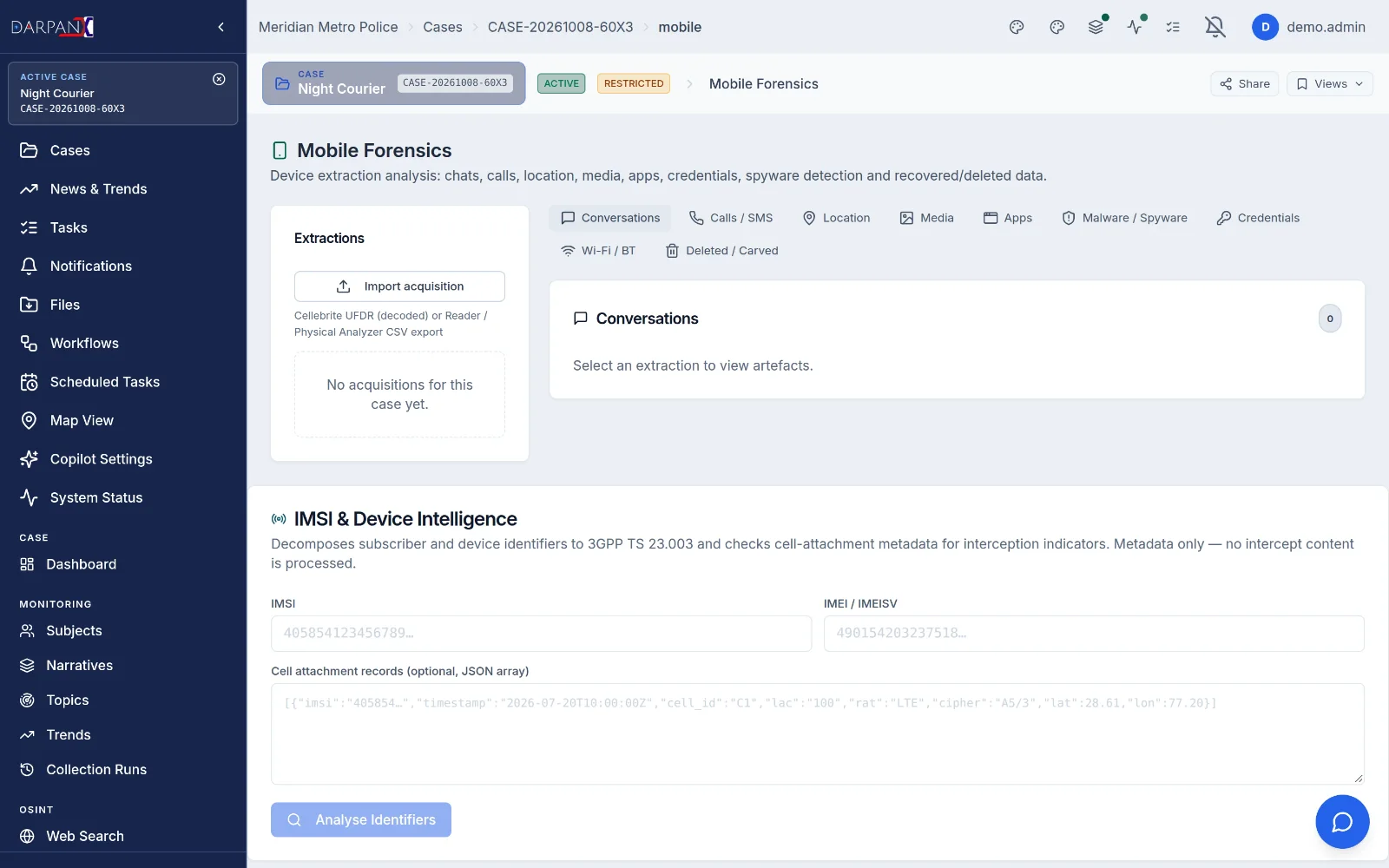Switch to Deleted / Carved tab
Screen dimensions: 1389x868
tap(721, 251)
